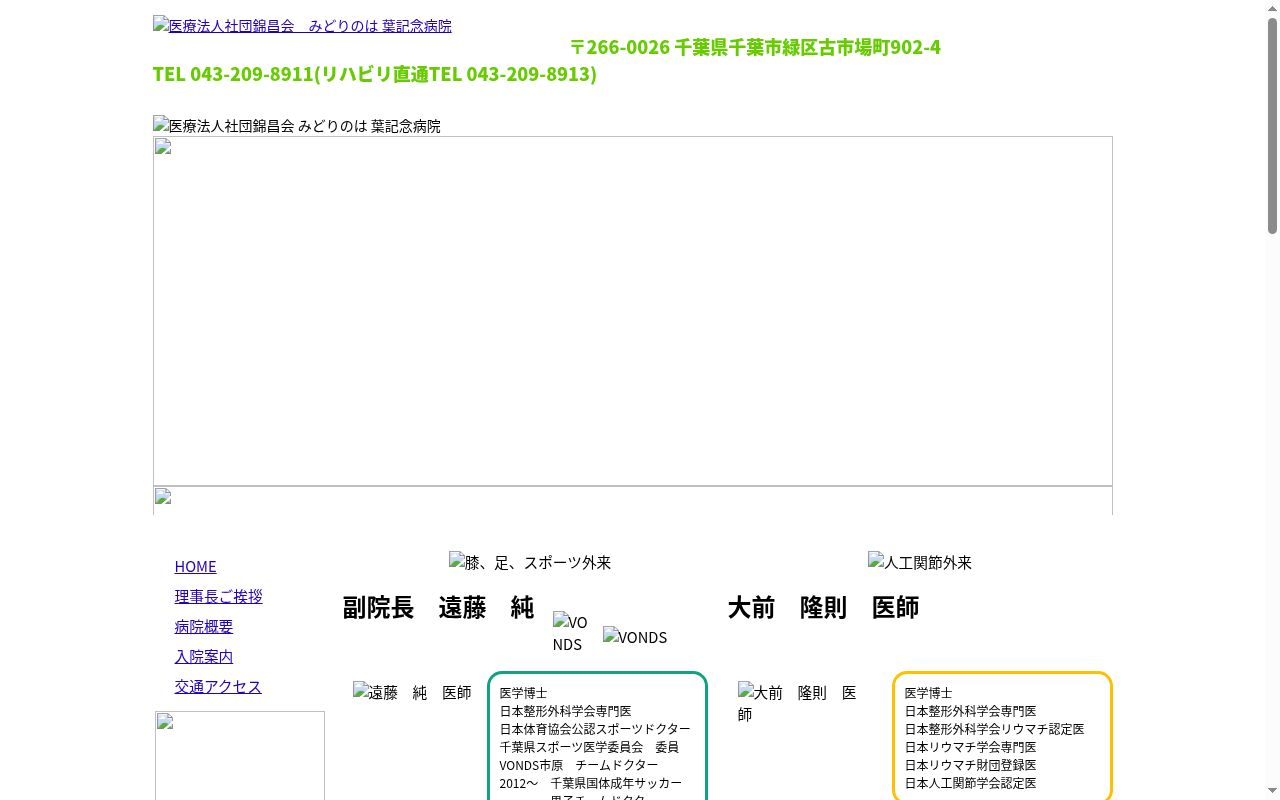This screenshot has width=1280, height=800.
Task: Select the heading 大前 隆則 医師
Action: point(823,607)
